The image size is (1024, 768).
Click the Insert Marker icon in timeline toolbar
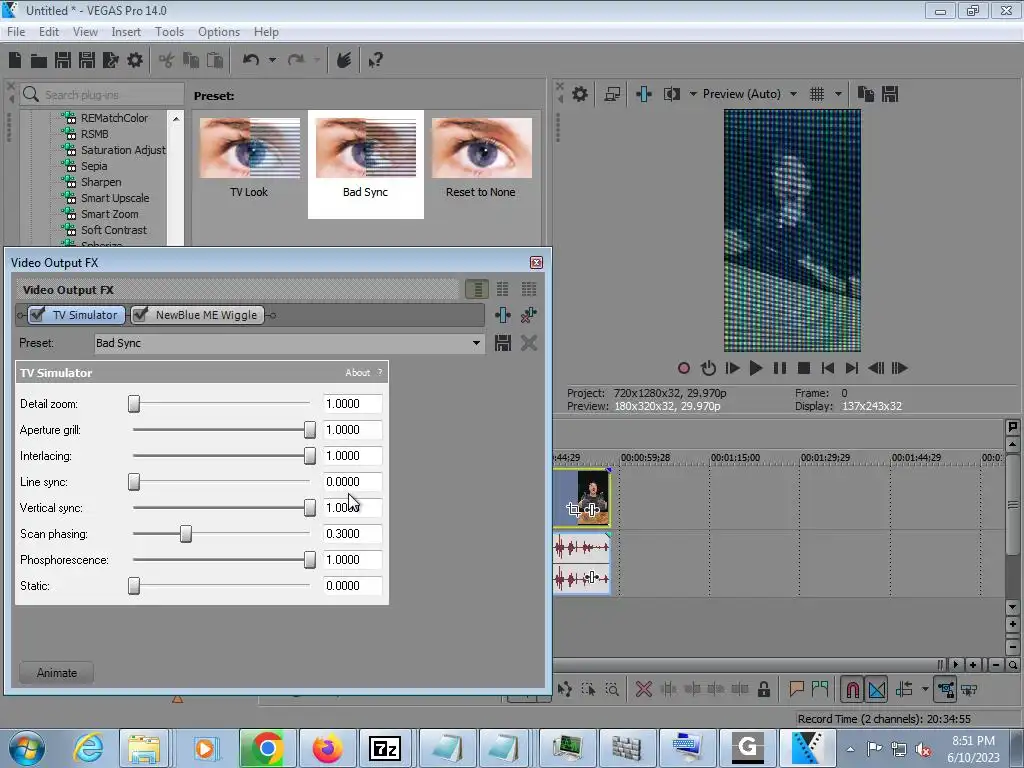[796, 689]
